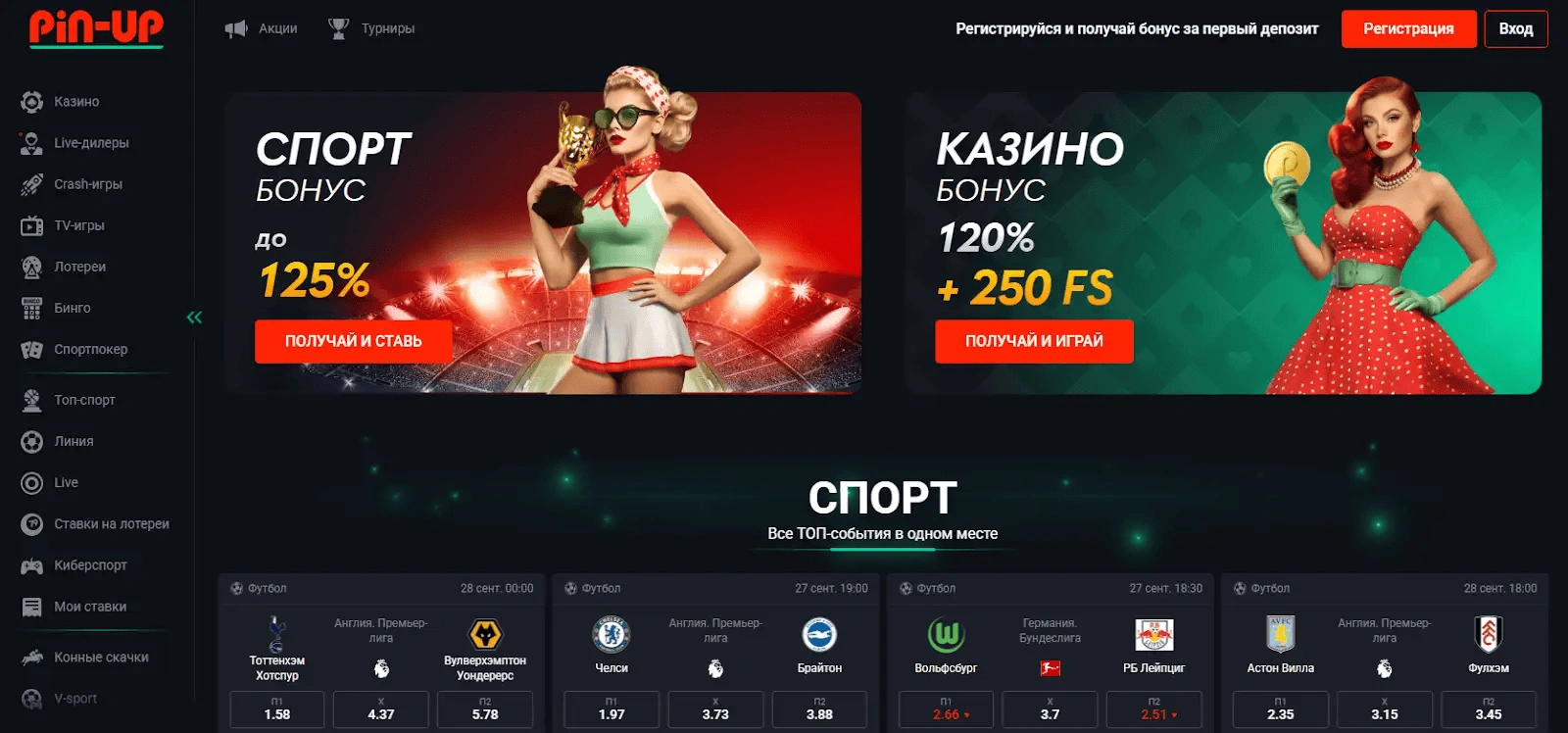This screenshot has width=1568, height=733.
Task: Open the Топ-спорт section
Action: click(x=68, y=400)
